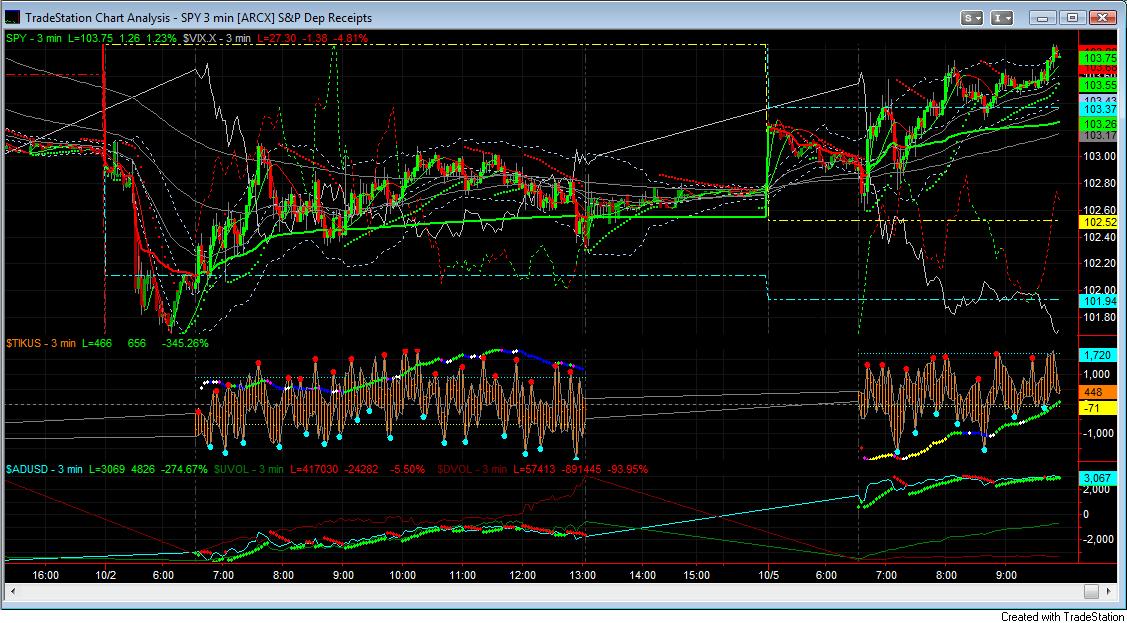Maximize the Chart Analysis window
Viewport: 1127px width, 623px height.
click(1072, 17)
